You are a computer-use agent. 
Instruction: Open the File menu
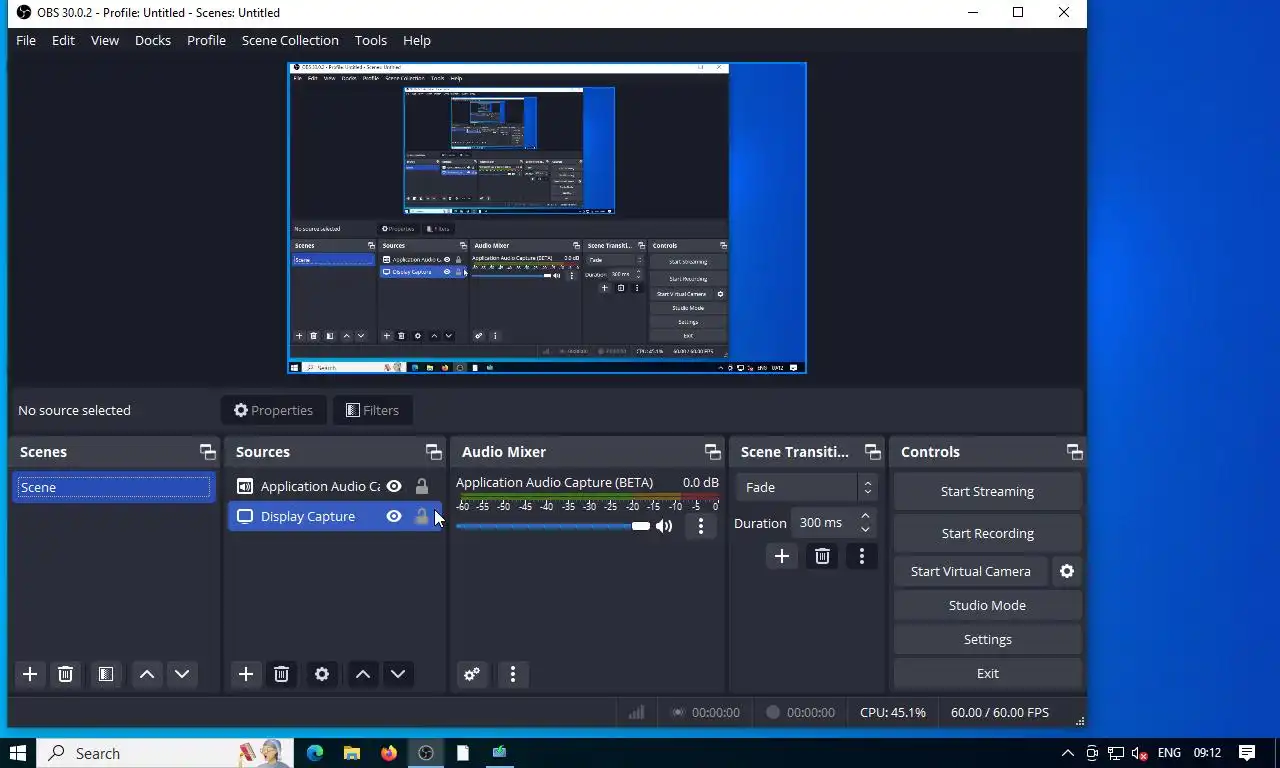(26, 40)
